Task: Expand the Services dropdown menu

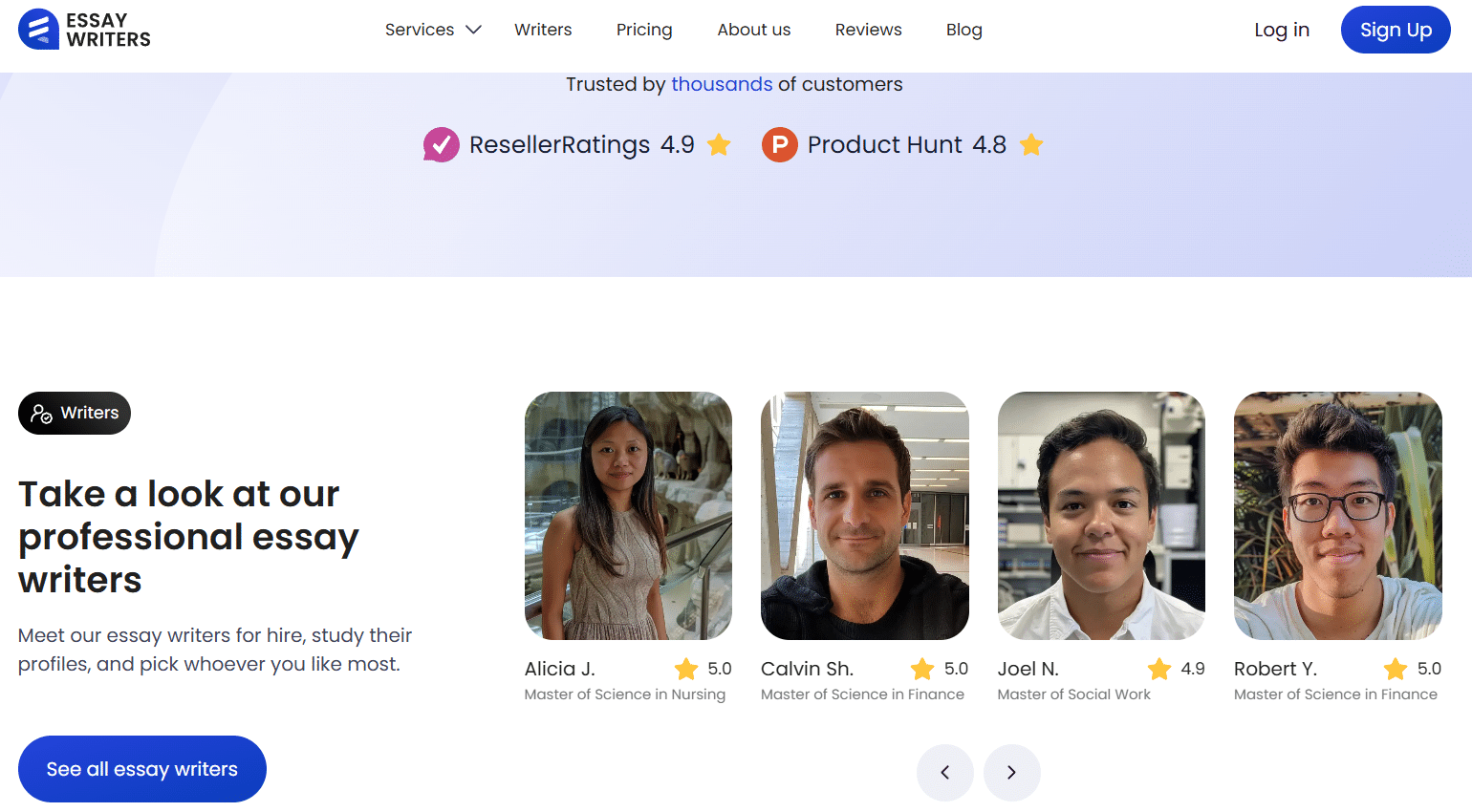Action: click(x=433, y=30)
